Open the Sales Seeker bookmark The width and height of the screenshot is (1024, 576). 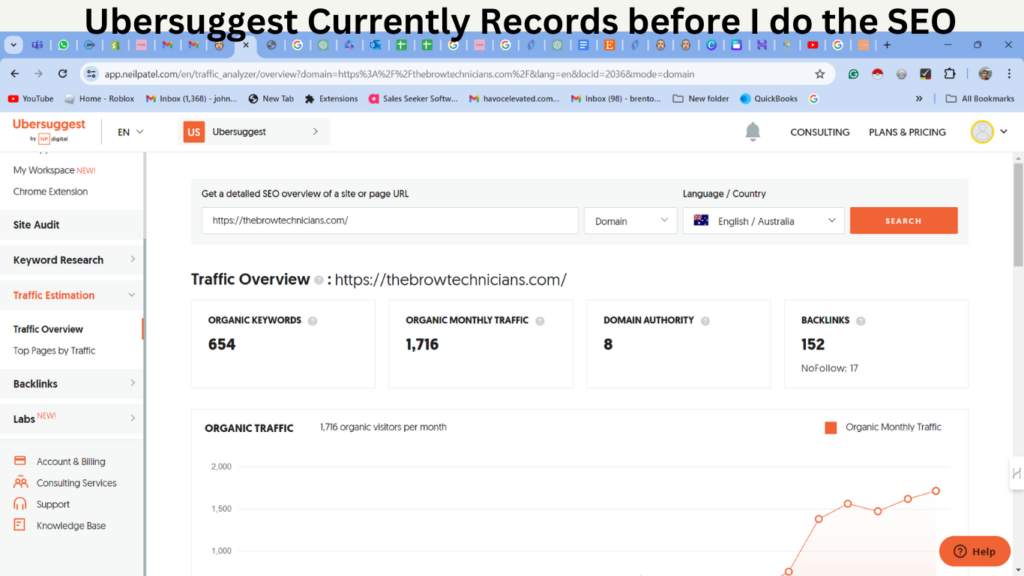click(413, 99)
